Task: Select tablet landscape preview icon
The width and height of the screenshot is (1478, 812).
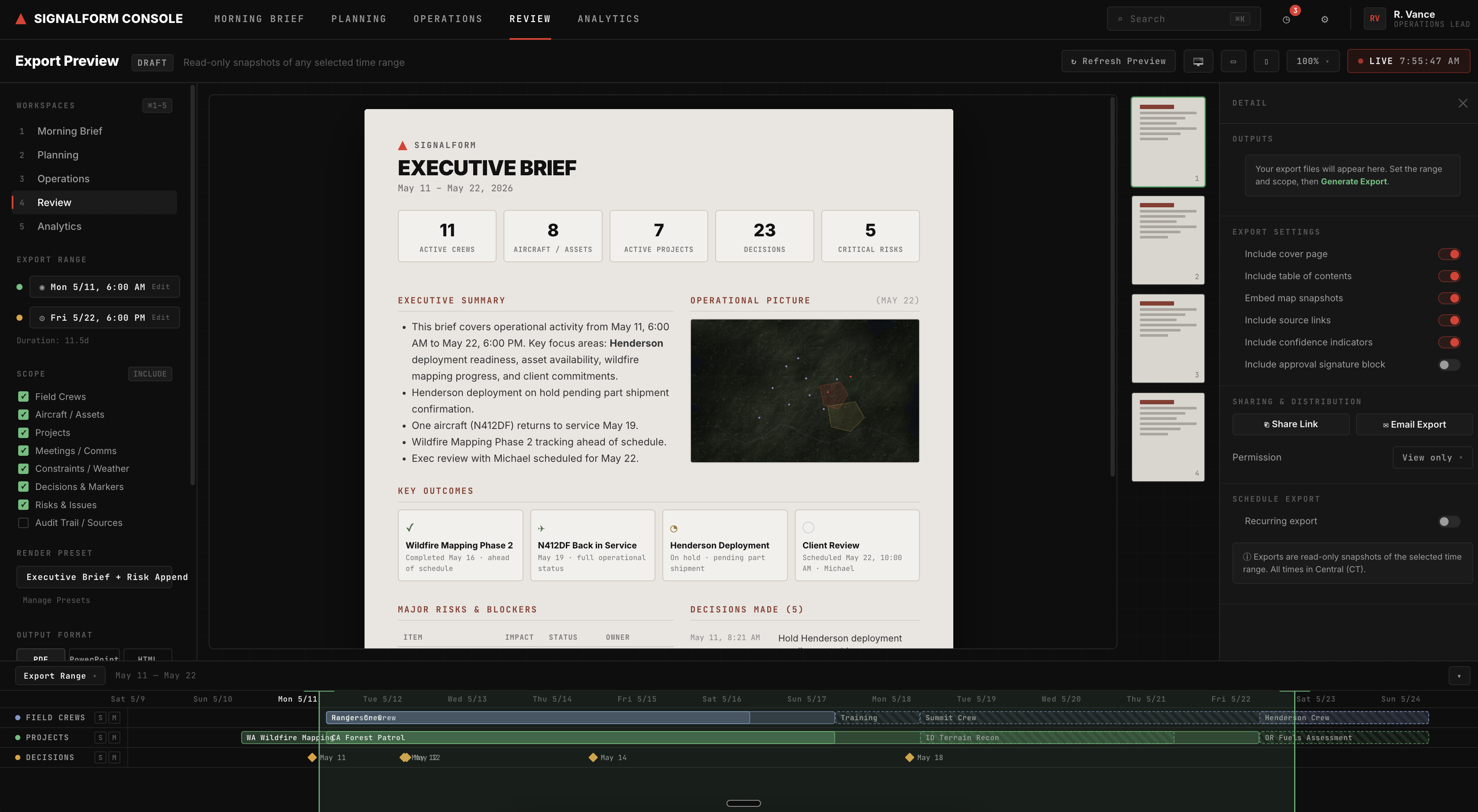Action: [1233, 61]
